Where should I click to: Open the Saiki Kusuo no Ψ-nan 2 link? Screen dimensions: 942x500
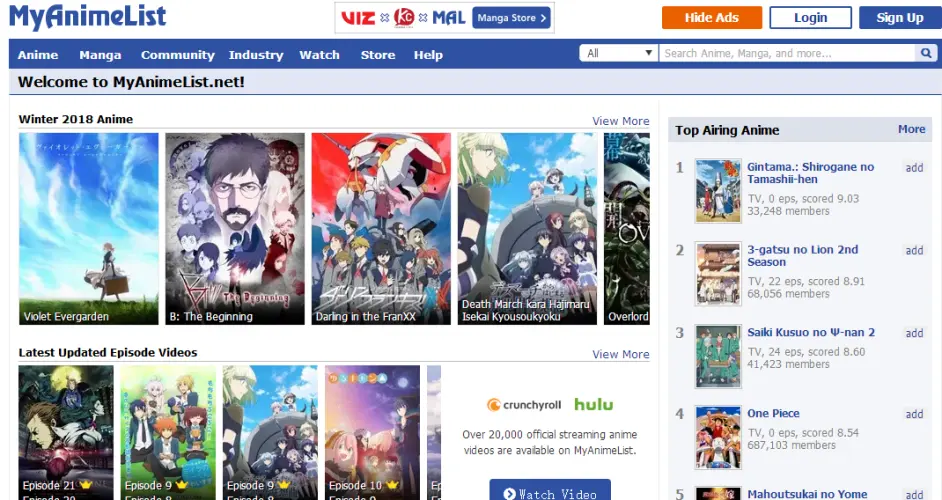click(811, 332)
